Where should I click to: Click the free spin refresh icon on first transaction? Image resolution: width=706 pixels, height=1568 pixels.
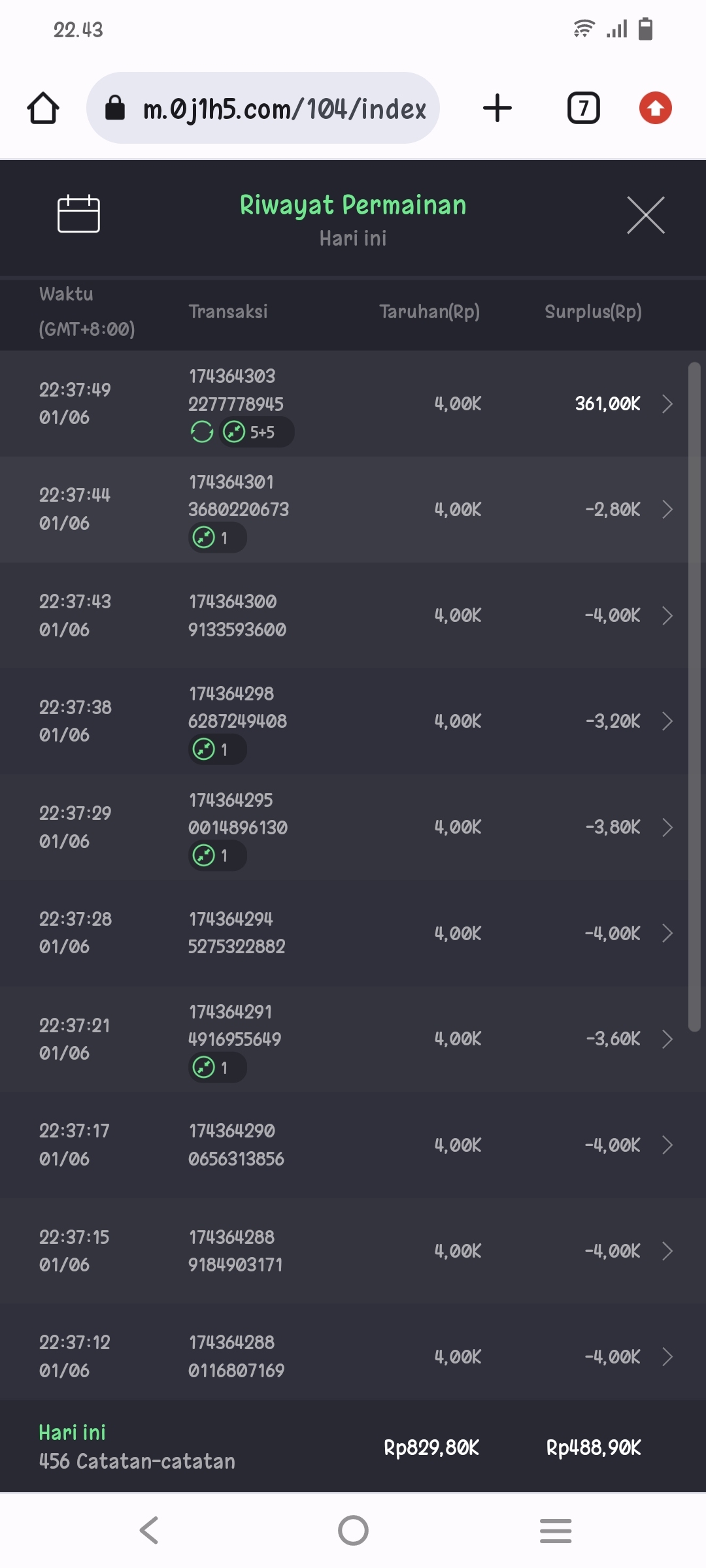click(202, 432)
